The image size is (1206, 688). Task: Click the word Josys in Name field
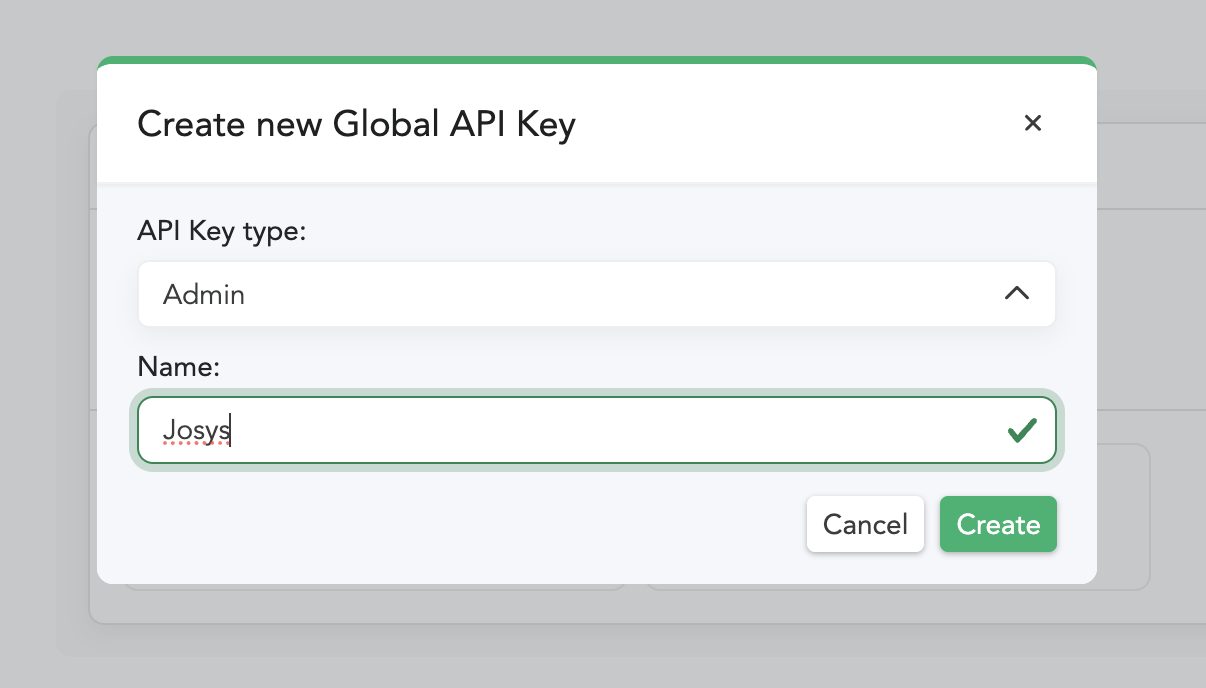[x=196, y=431]
